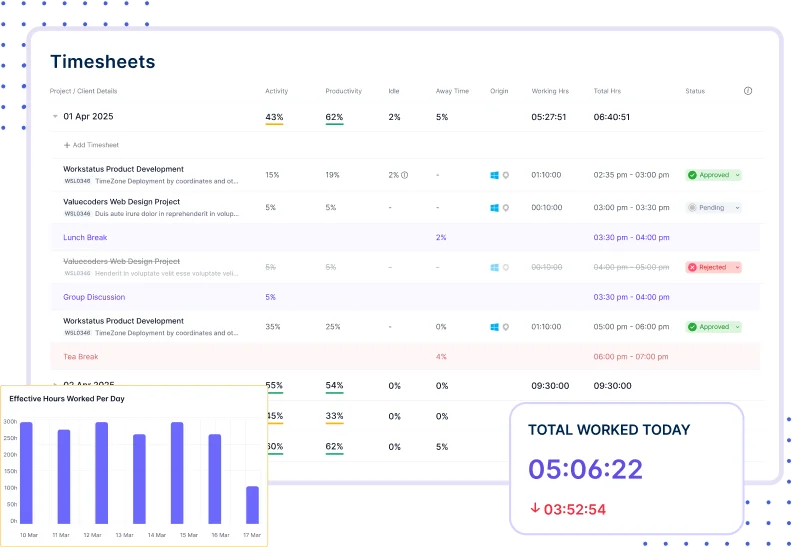
Task: Open the Rejected status dropdown
Action: click(x=737, y=267)
